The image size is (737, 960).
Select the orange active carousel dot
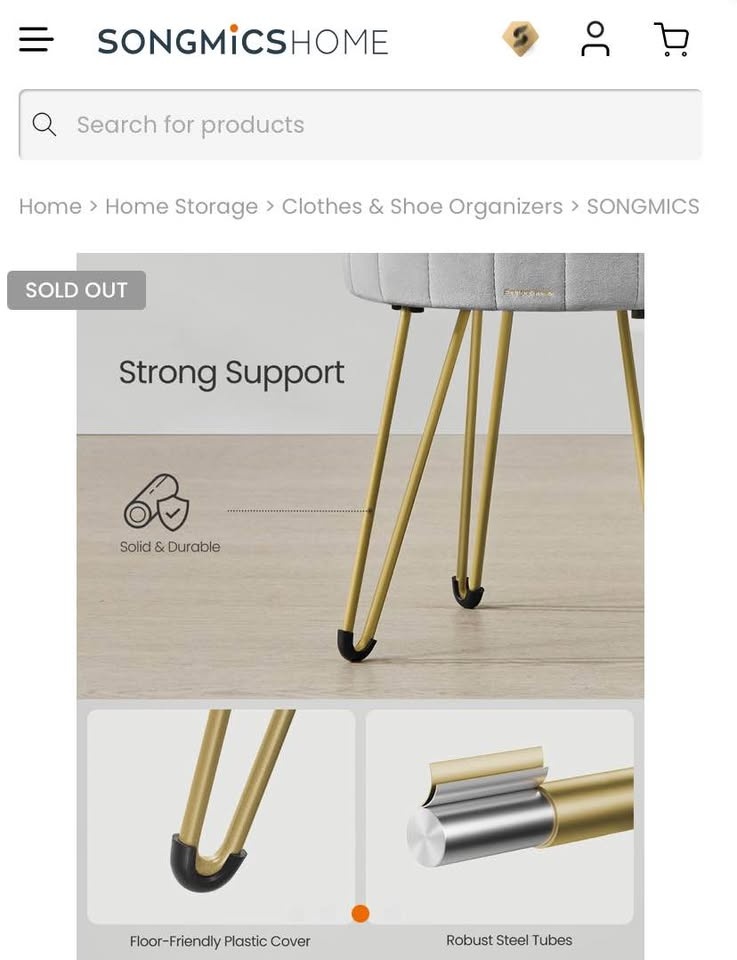[x=361, y=913]
